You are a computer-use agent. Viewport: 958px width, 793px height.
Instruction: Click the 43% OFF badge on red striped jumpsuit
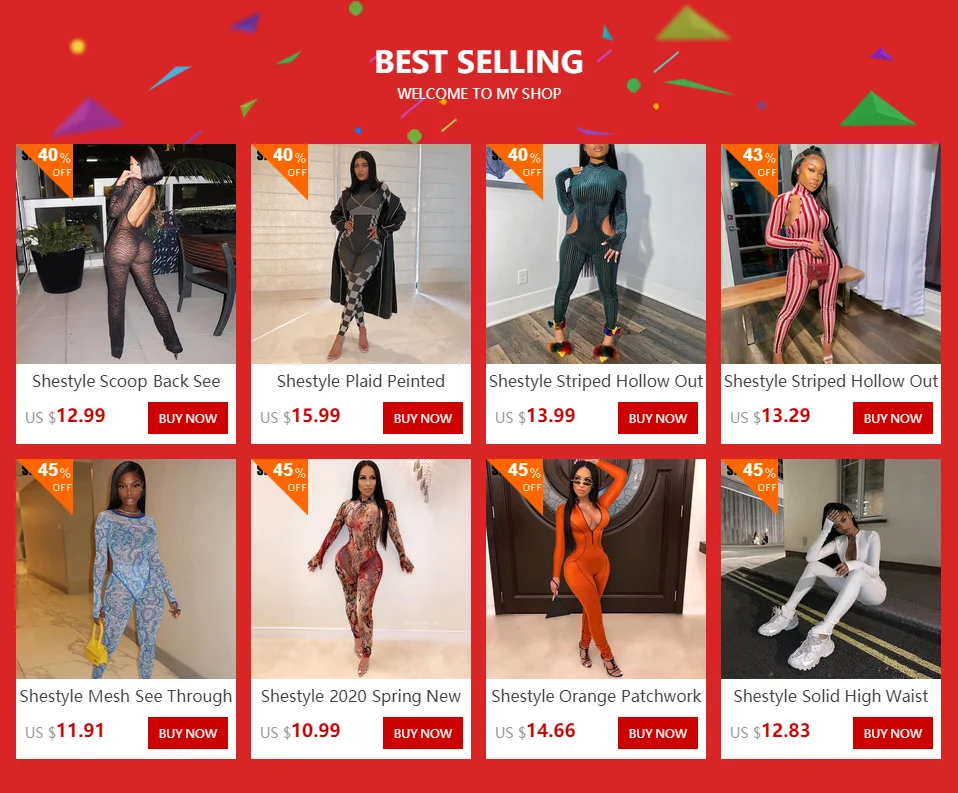pos(751,164)
